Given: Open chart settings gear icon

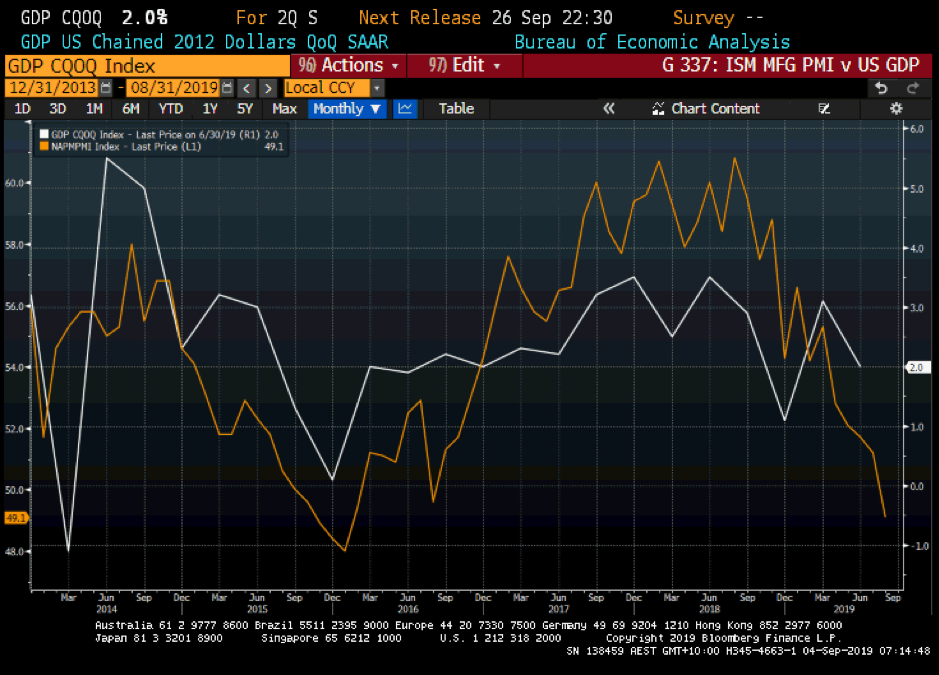Looking at the screenshot, I should point(896,108).
